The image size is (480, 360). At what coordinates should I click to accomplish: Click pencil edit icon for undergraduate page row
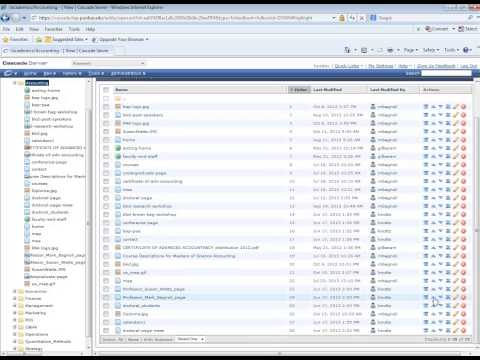click(456, 173)
